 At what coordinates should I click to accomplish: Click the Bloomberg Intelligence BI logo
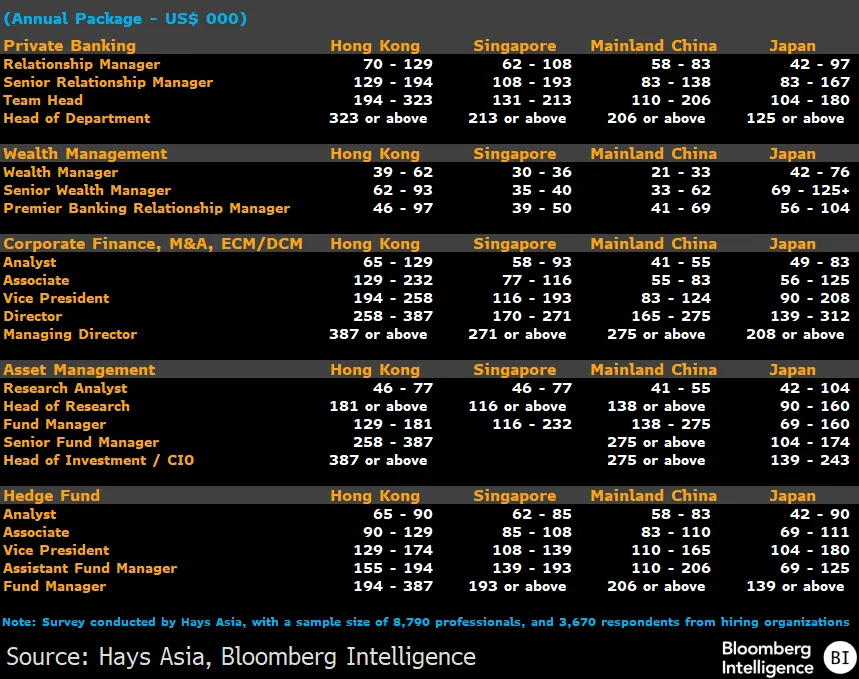(x=839, y=657)
